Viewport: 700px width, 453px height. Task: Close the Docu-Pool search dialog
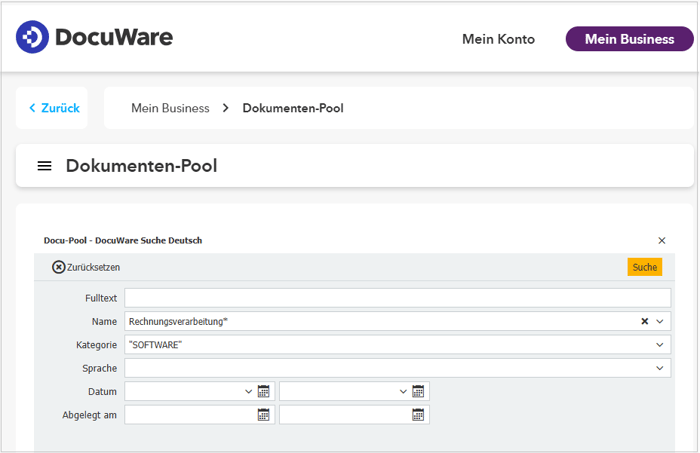pyautogui.click(x=662, y=241)
